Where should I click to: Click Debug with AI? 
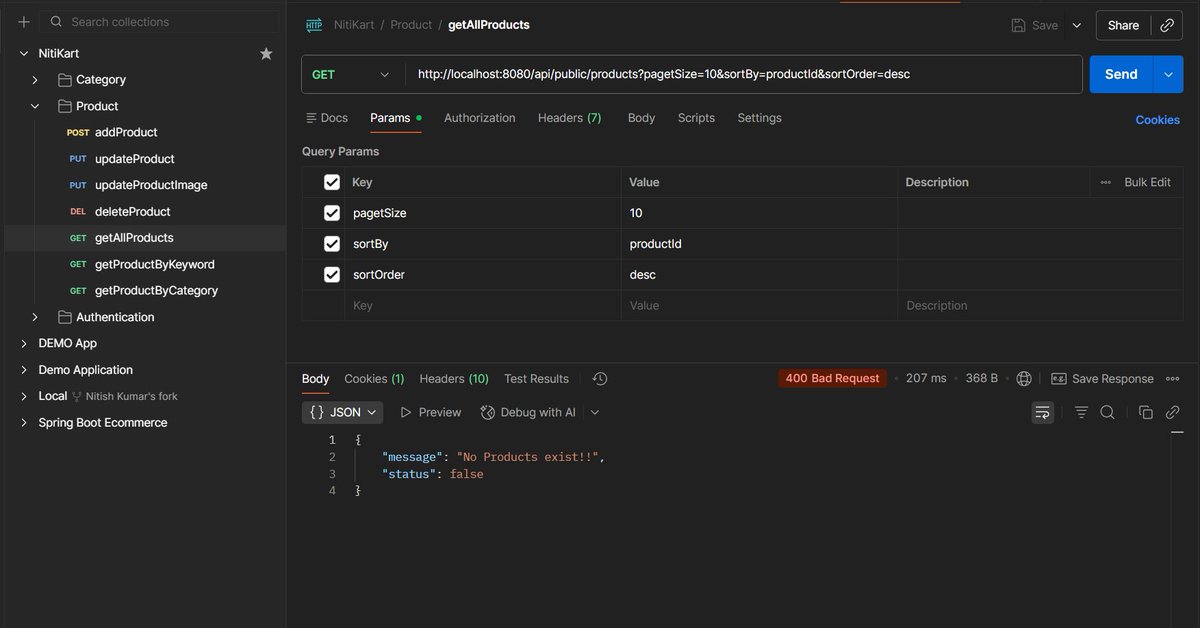coord(528,412)
